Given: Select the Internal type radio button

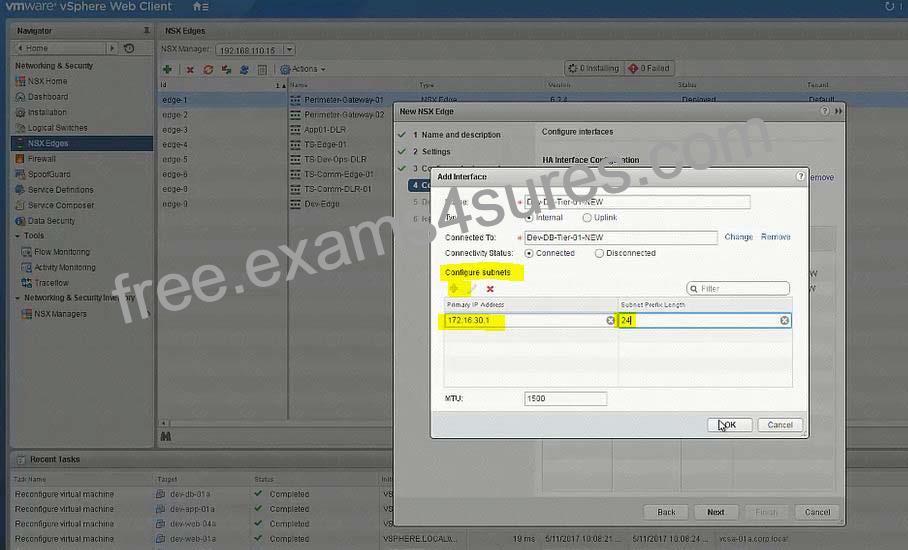Looking at the screenshot, I should [x=529, y=218].
